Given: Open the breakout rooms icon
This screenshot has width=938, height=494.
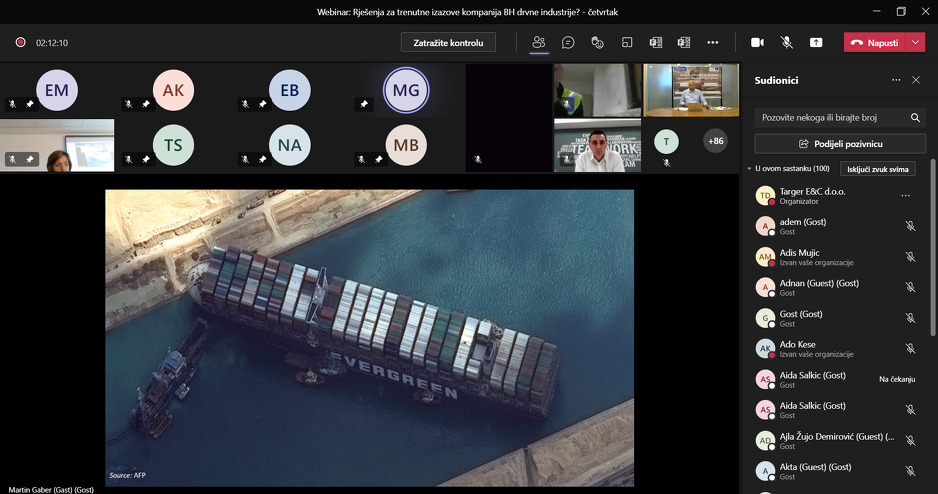Looking at the screenshot, I should tap(626, 42).
